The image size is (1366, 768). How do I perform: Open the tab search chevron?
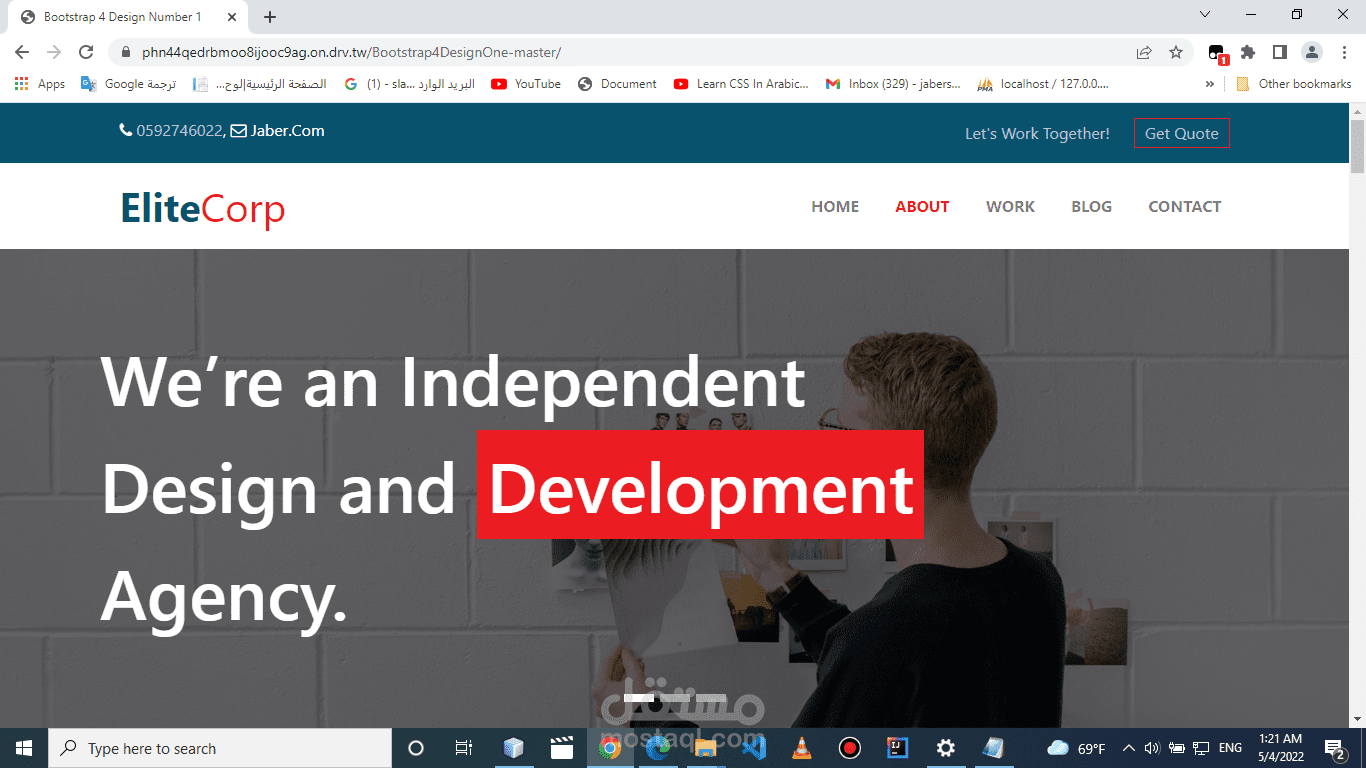pos(1204,15)
